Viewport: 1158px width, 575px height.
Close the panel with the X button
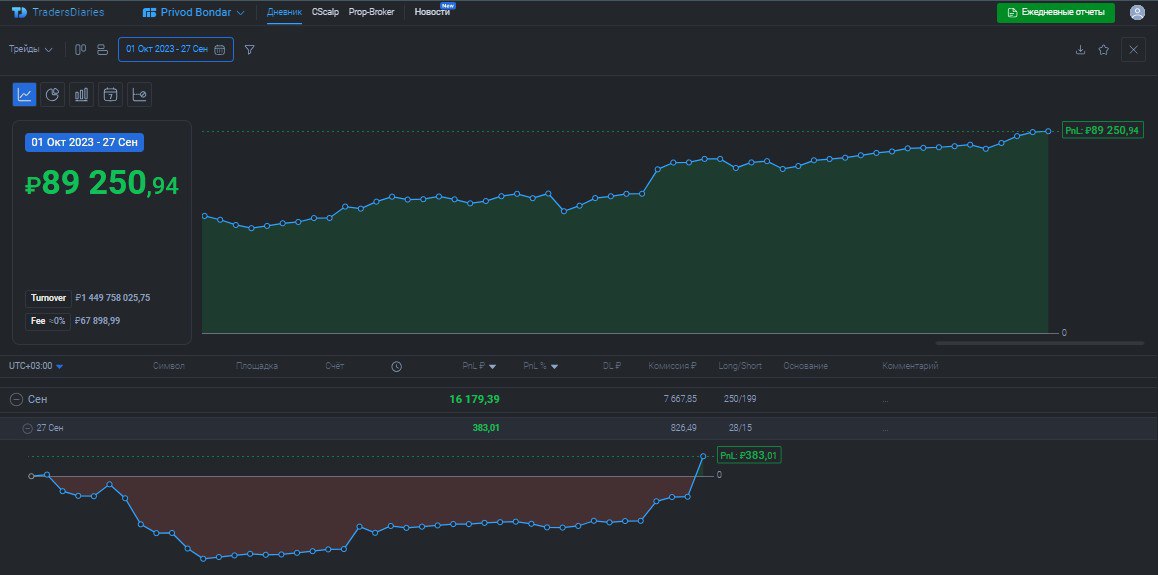pyautogui.click(x=1134, y=49)
